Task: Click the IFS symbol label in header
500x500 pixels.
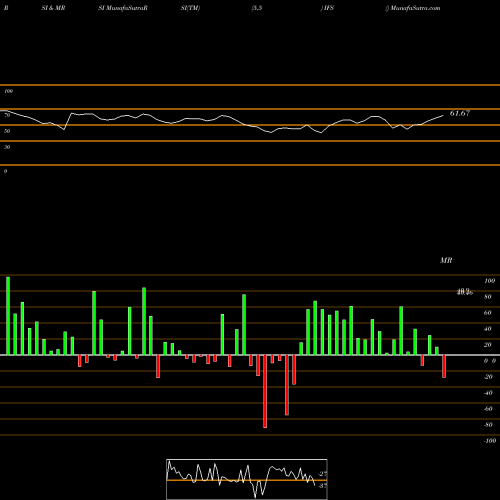Action: pos(327,8)
